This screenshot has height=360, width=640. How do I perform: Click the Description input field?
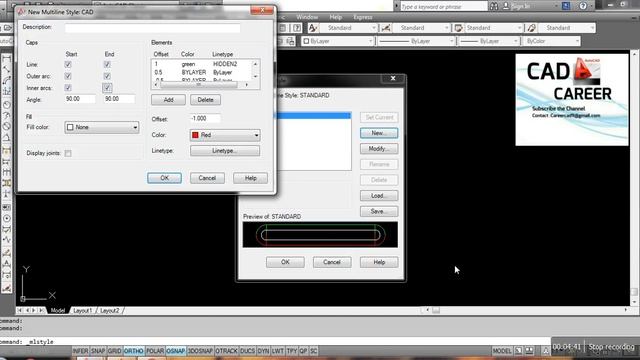point(153,27)
